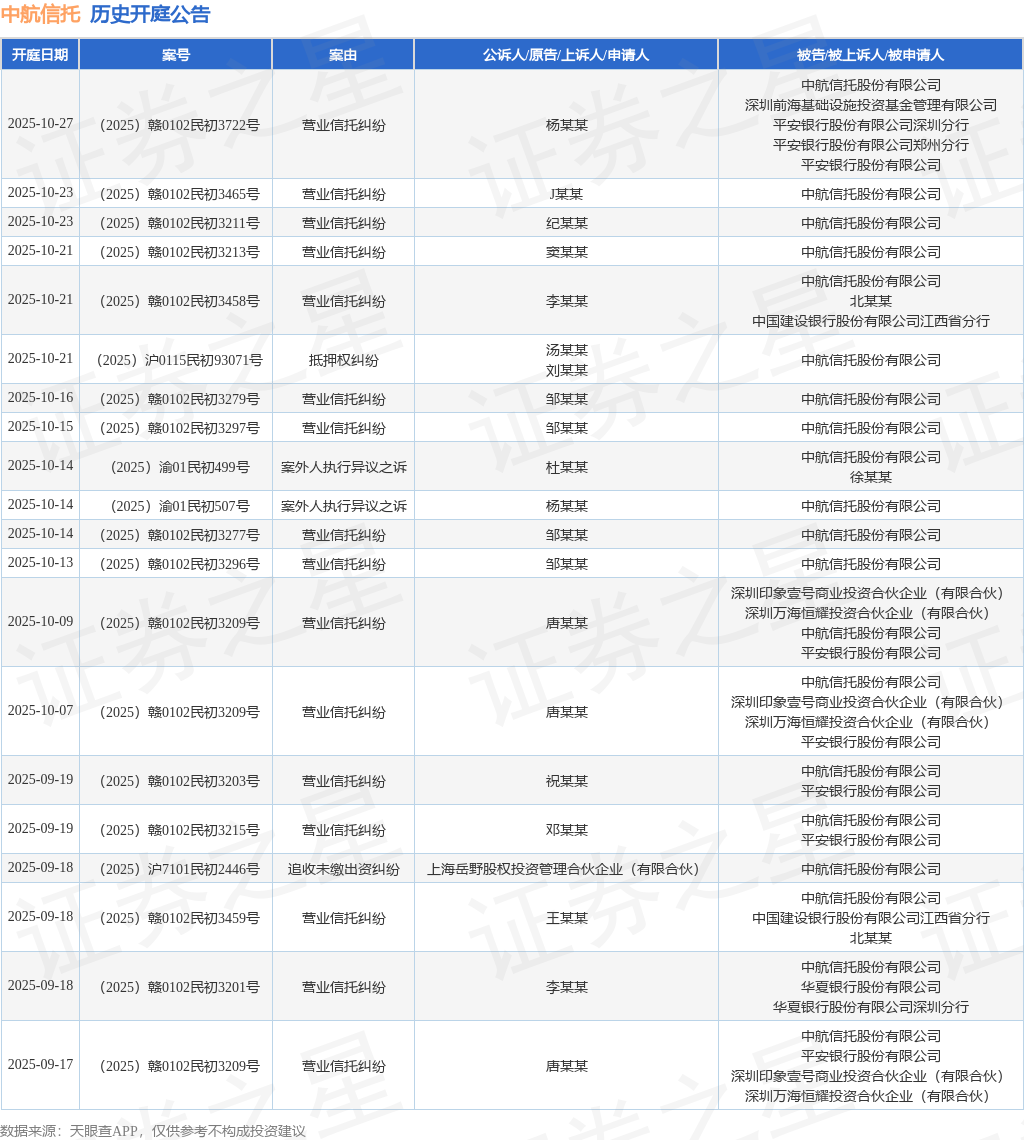Click case number 沪0115民初93071号
The width and height of the screenshot is (1024, 1140).
[x=180, y=360]
